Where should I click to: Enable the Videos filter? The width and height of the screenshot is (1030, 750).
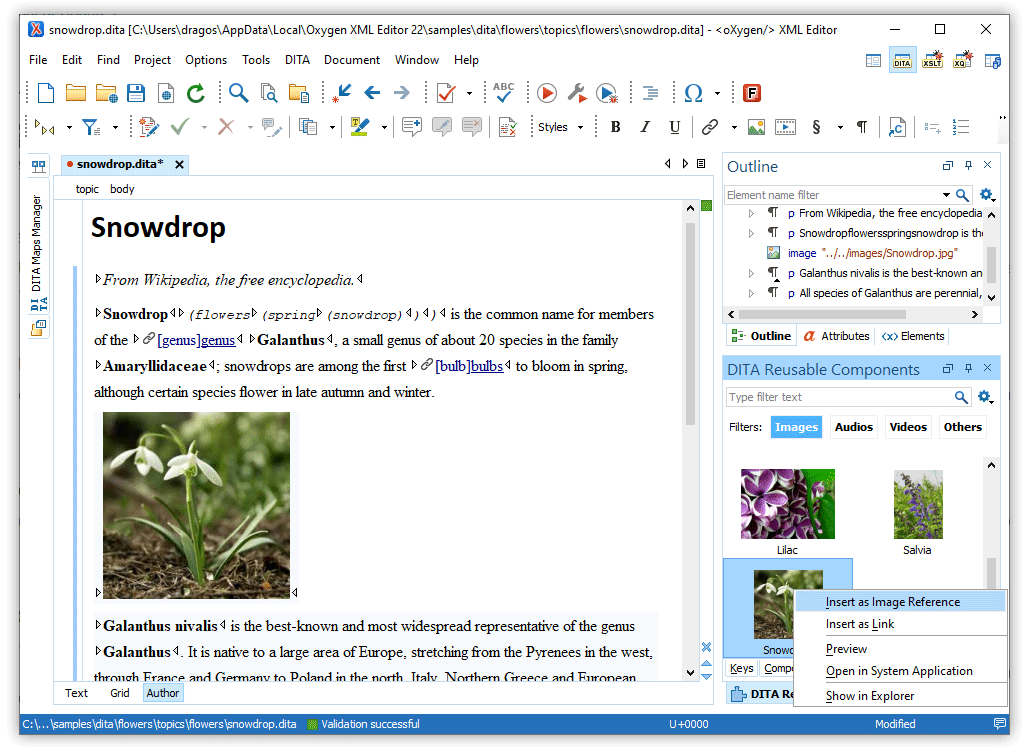pos(908,427)
